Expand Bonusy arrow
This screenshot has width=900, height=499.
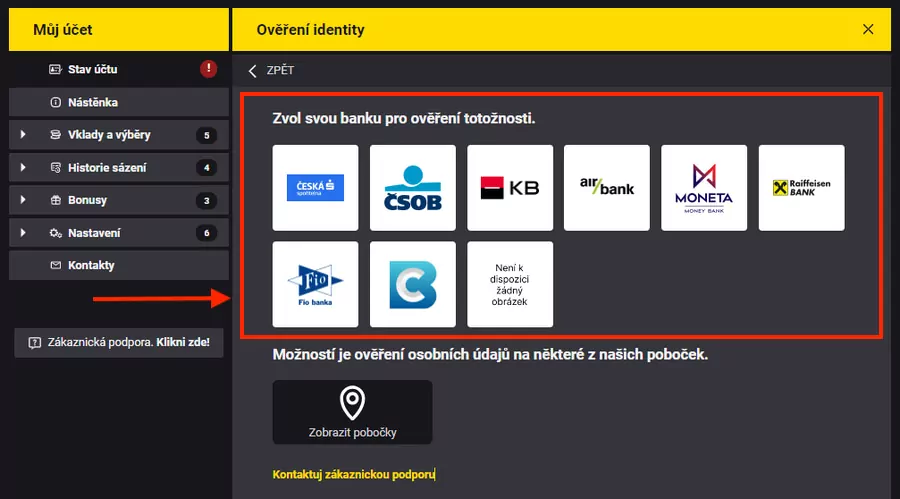tap(23, 200)
